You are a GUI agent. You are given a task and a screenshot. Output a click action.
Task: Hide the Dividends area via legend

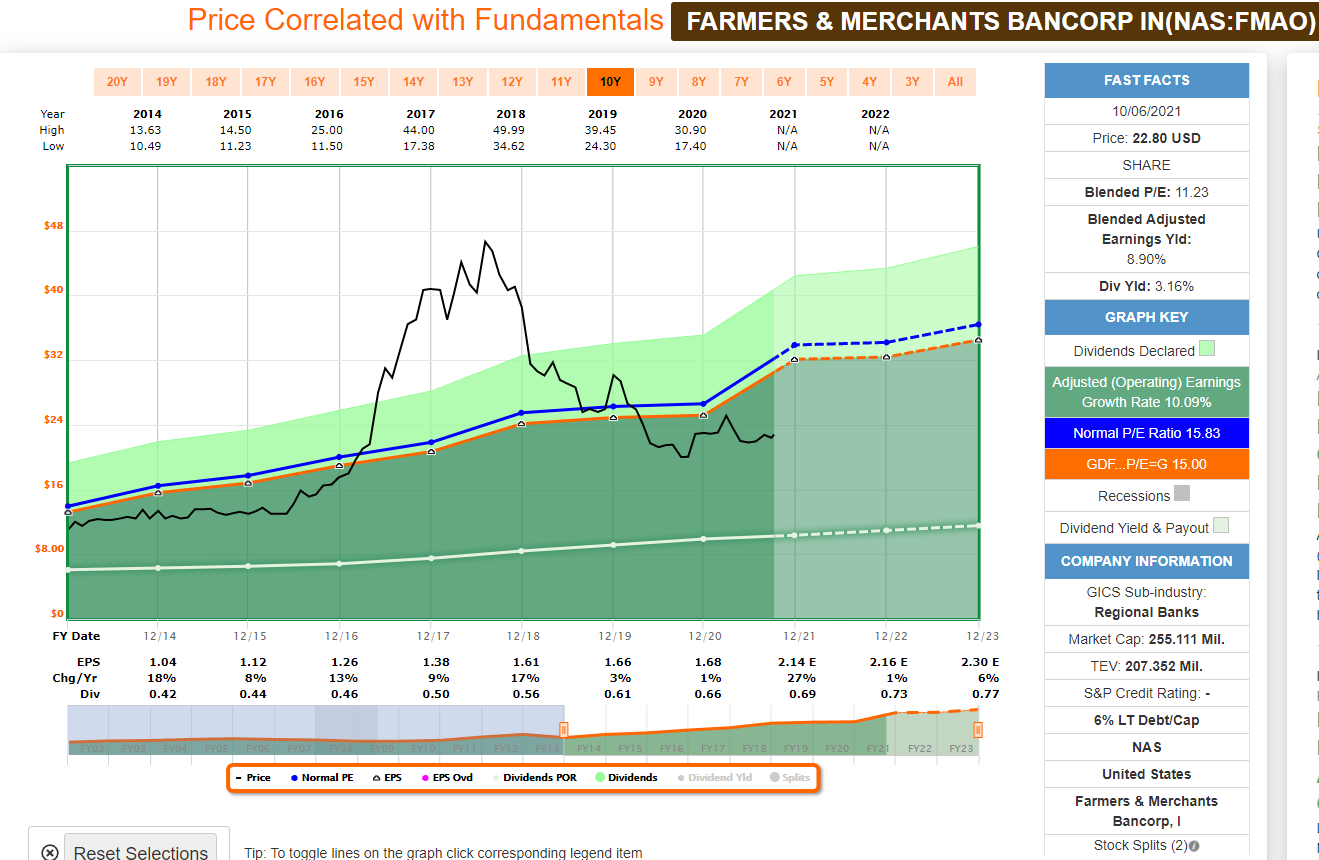pyautogui.click(x=627, y=777)
